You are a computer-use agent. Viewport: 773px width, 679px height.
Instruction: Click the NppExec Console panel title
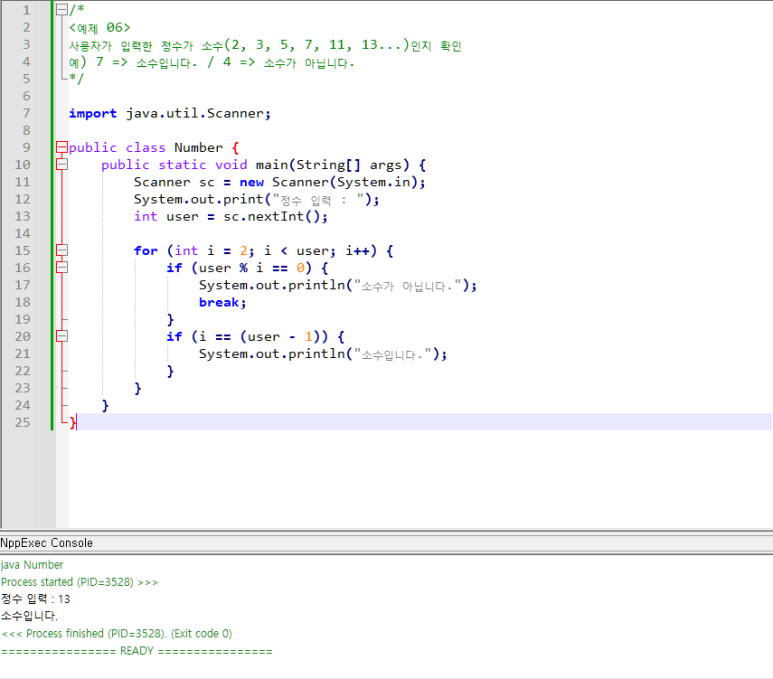coord(46,542)
